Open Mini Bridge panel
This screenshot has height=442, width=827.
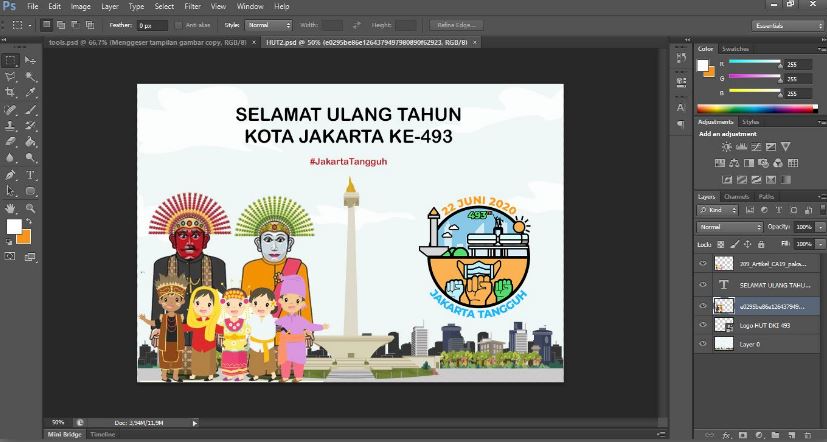64,435
